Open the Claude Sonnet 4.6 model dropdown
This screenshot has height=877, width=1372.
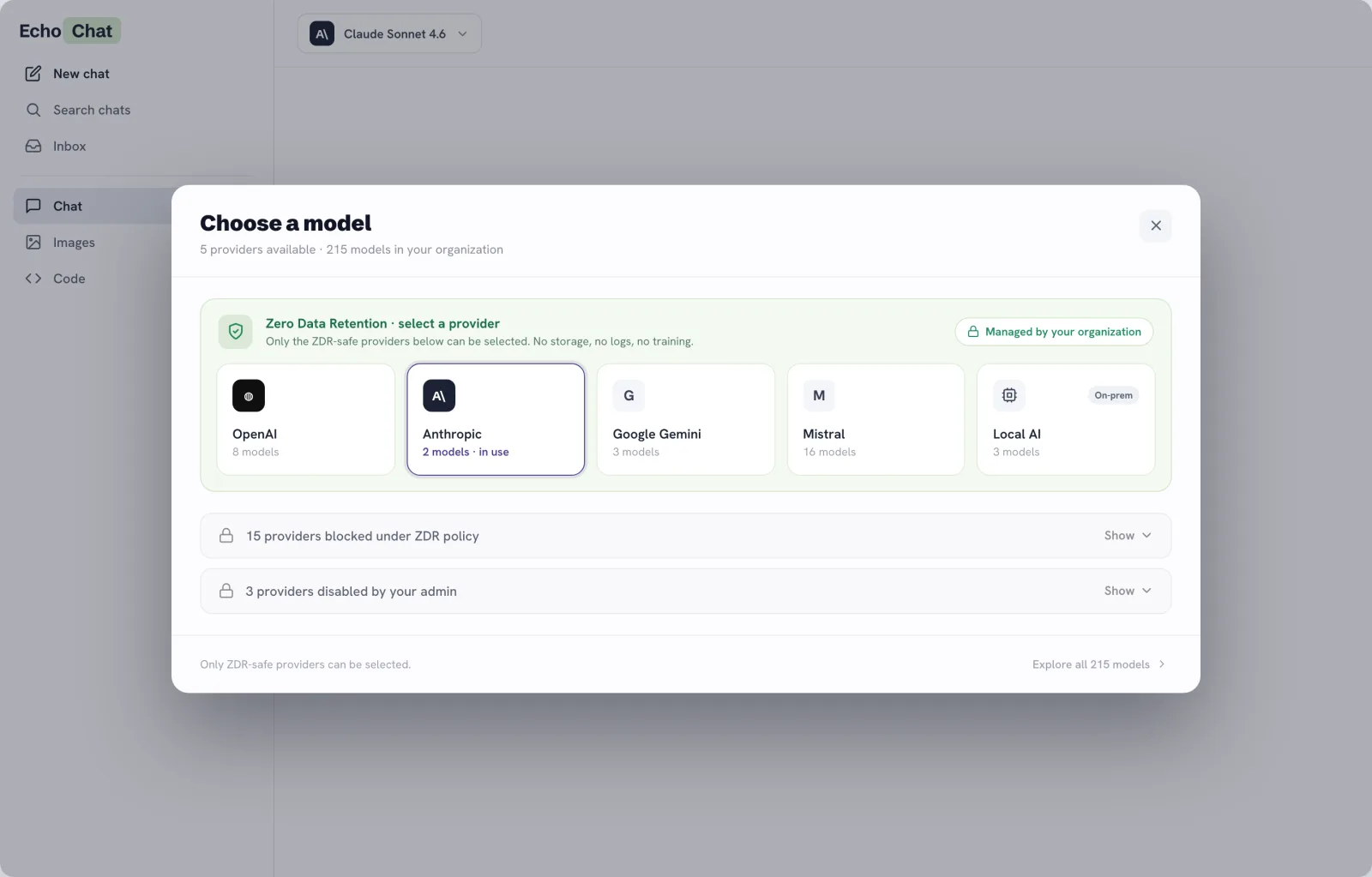pos(389,33)
